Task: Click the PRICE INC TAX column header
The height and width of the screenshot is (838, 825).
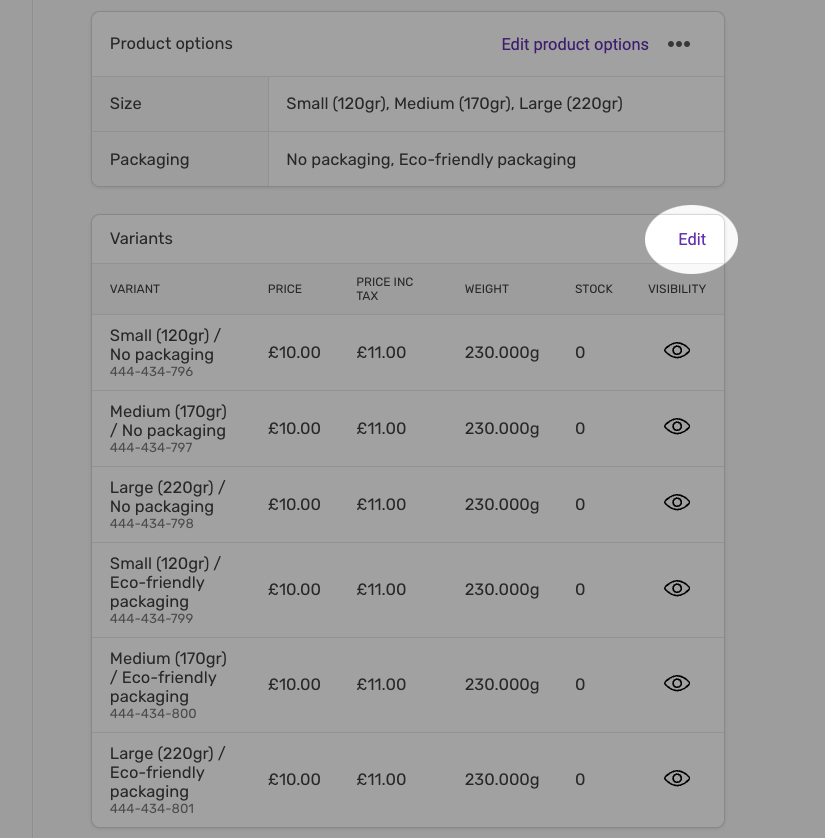Action: [x=385, y=289]
